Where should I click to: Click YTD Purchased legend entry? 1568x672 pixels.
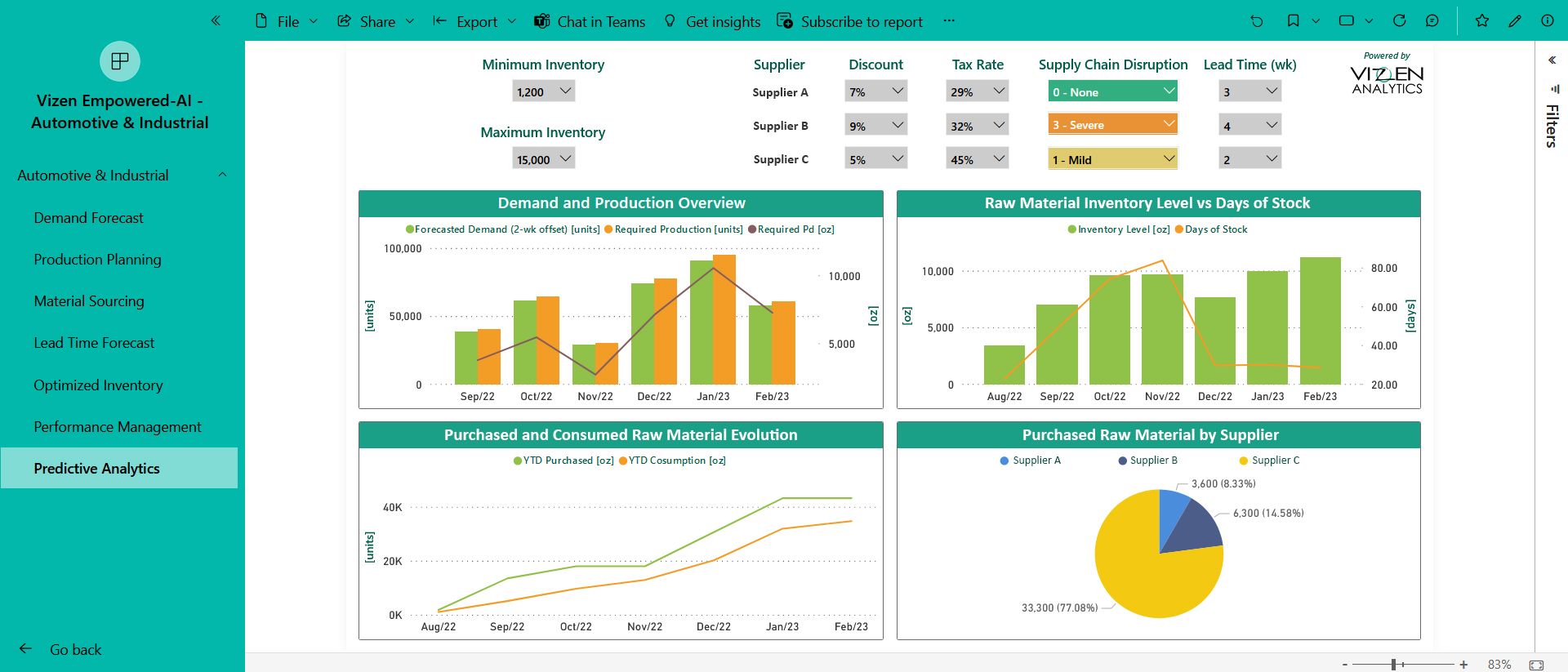(x=563, y=461)
